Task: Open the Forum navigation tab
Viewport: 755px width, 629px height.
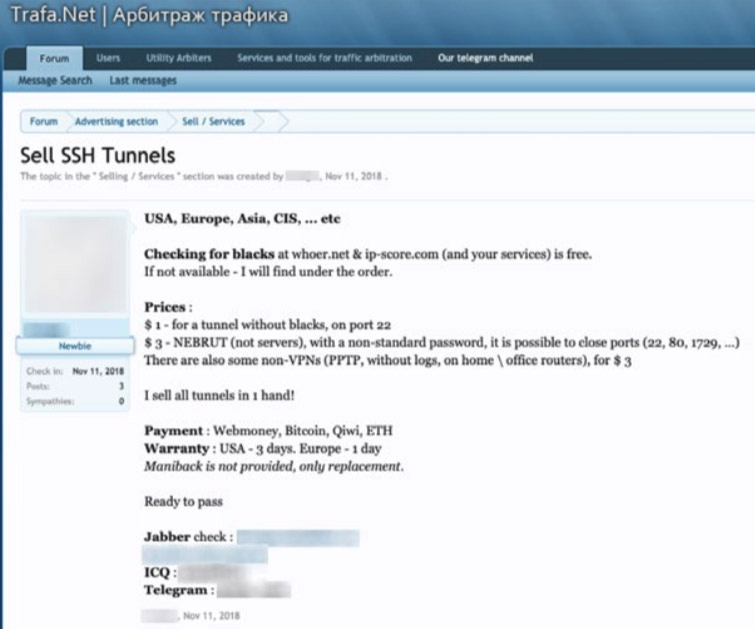Action: (x=54, y=59)
